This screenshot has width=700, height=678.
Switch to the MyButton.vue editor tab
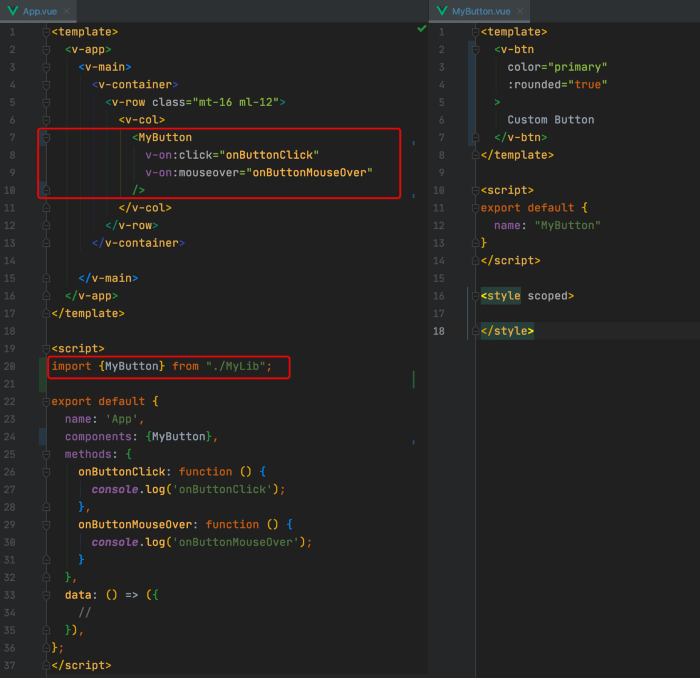point(481,11)
